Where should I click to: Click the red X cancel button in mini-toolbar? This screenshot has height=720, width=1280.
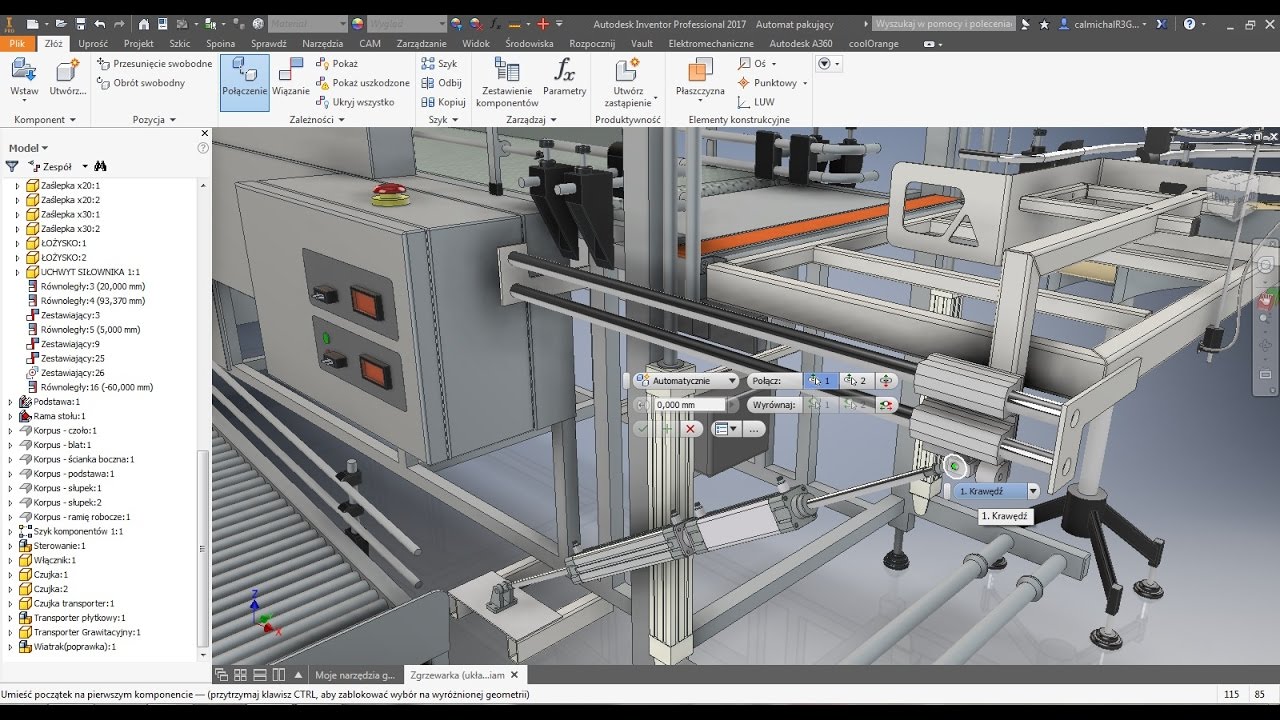(690, 428)
